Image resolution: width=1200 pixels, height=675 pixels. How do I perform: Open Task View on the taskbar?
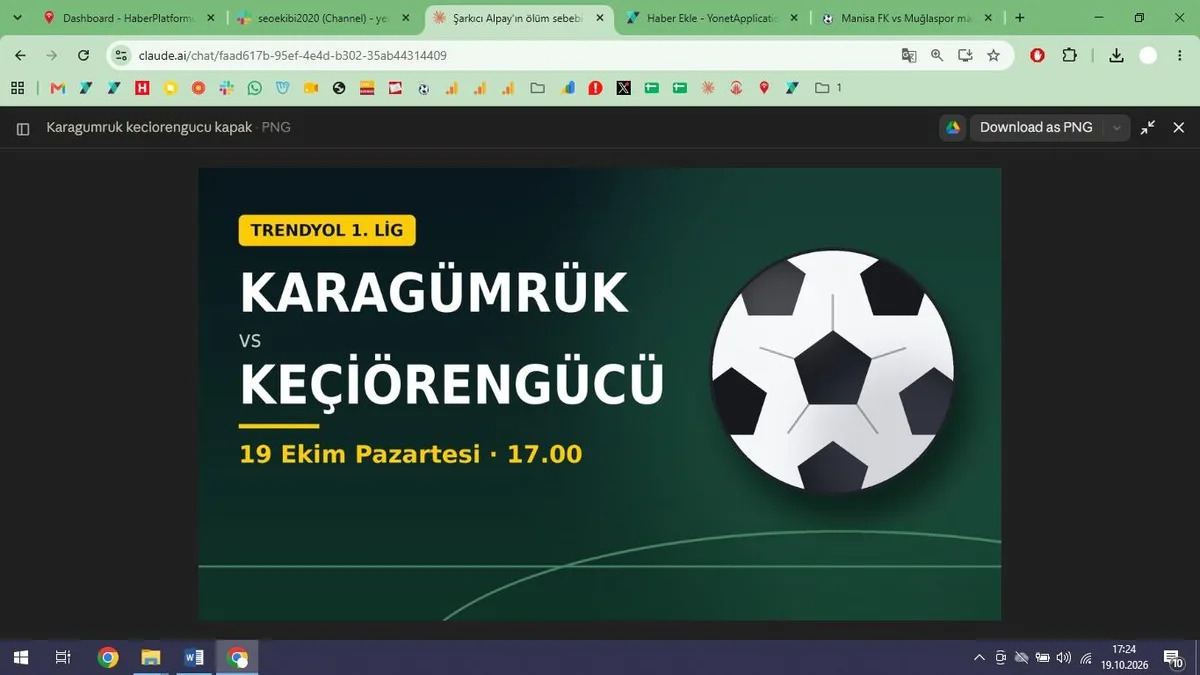coord(62,657)
